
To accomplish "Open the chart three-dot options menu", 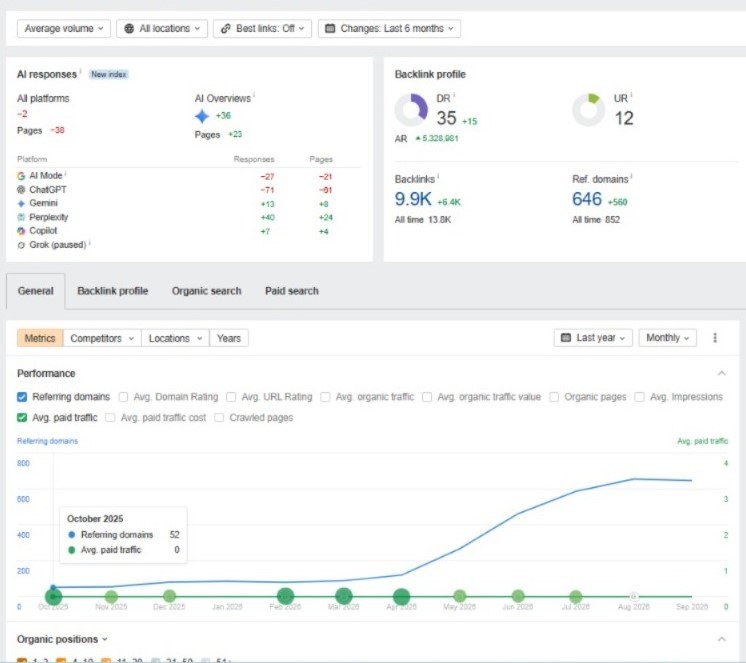I will (x=715, y=338).
